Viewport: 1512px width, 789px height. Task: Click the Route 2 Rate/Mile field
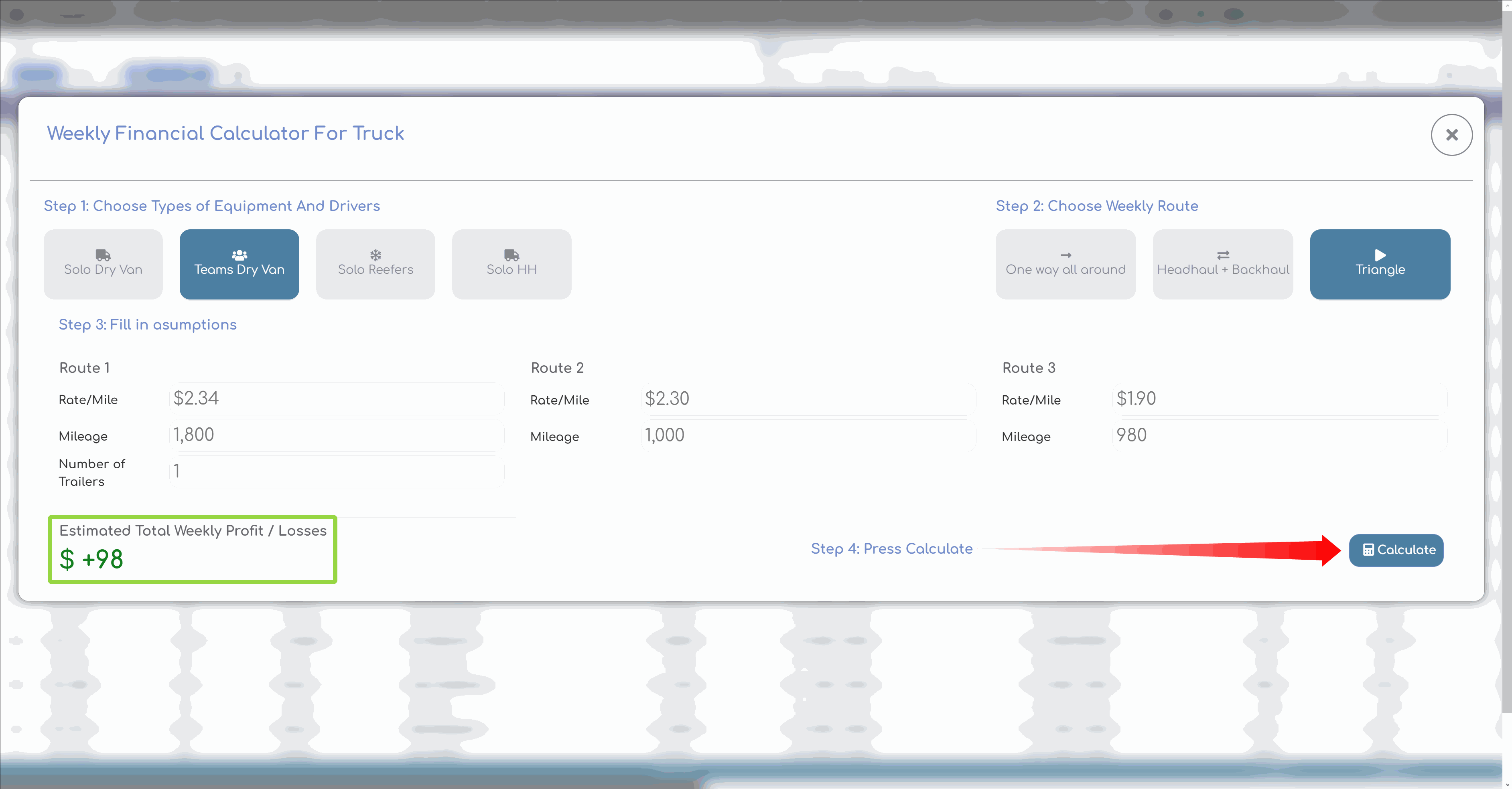(808, 399)
